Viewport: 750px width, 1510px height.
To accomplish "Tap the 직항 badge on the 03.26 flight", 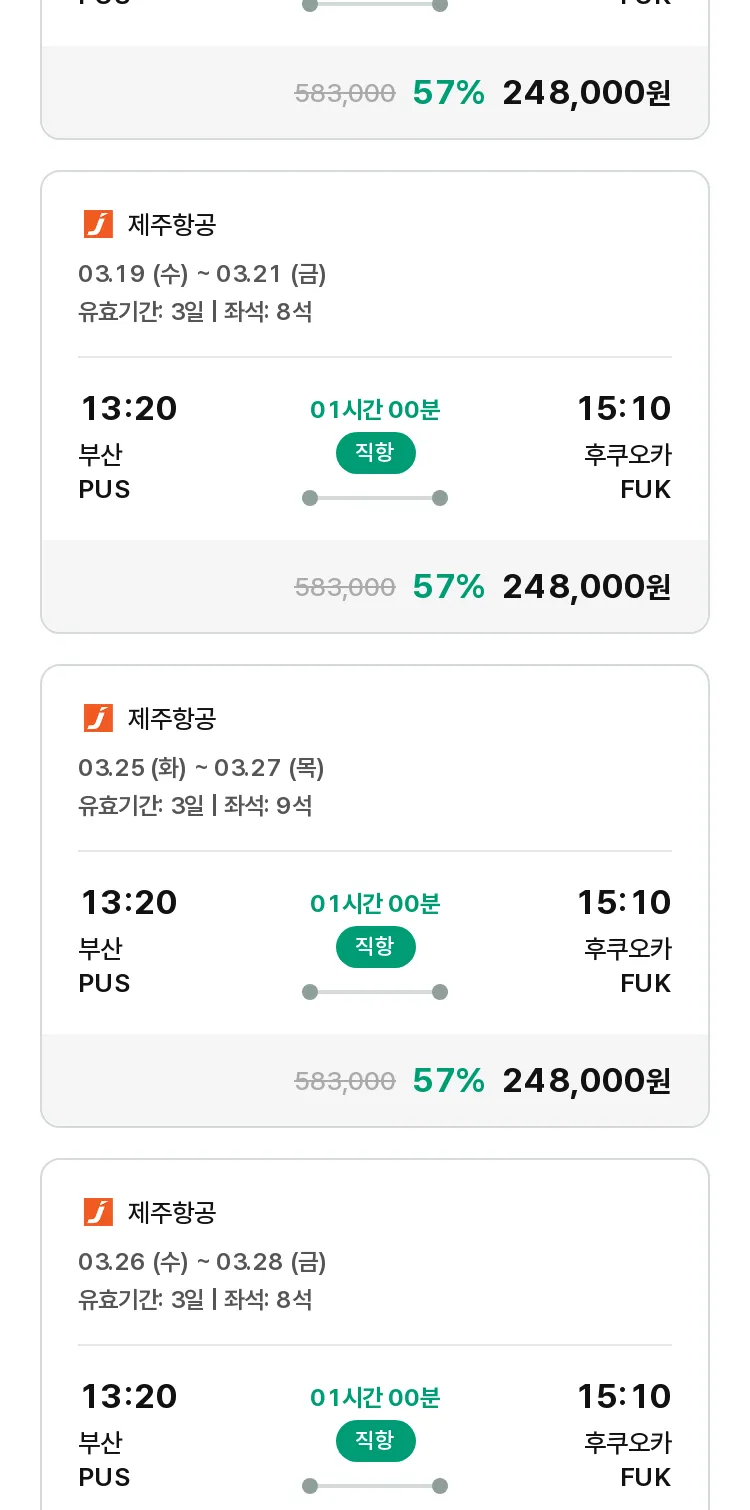I will (x=375, y=1441).
